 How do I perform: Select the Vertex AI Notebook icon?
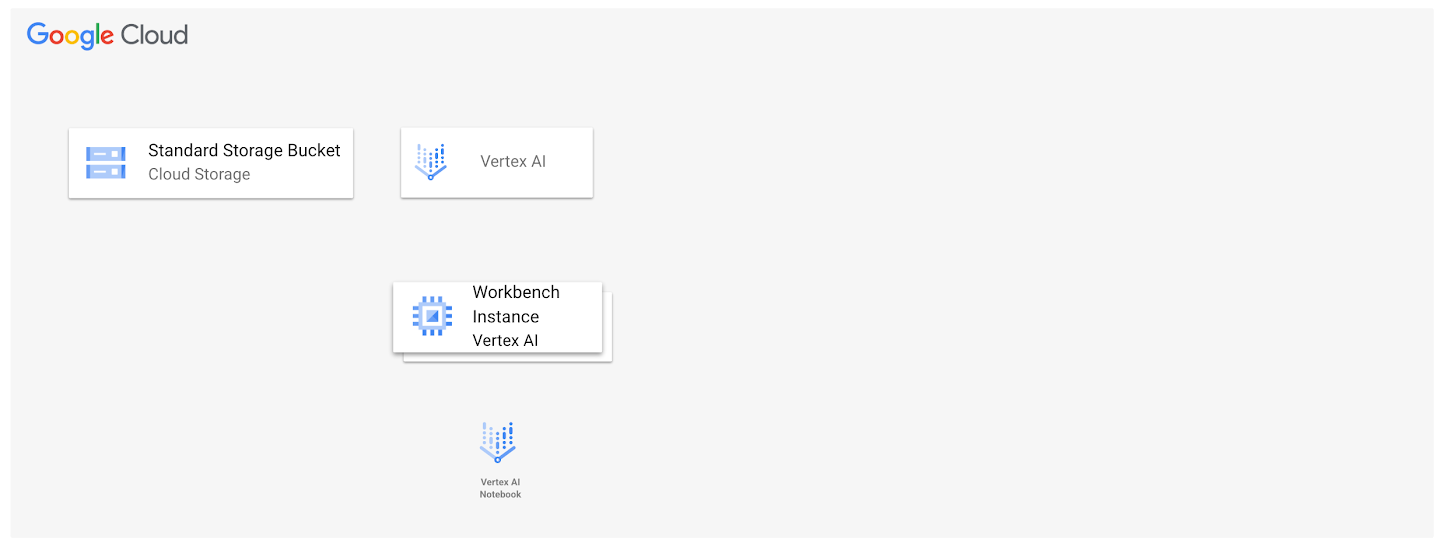pyautogui.click(x=498, y=443)
